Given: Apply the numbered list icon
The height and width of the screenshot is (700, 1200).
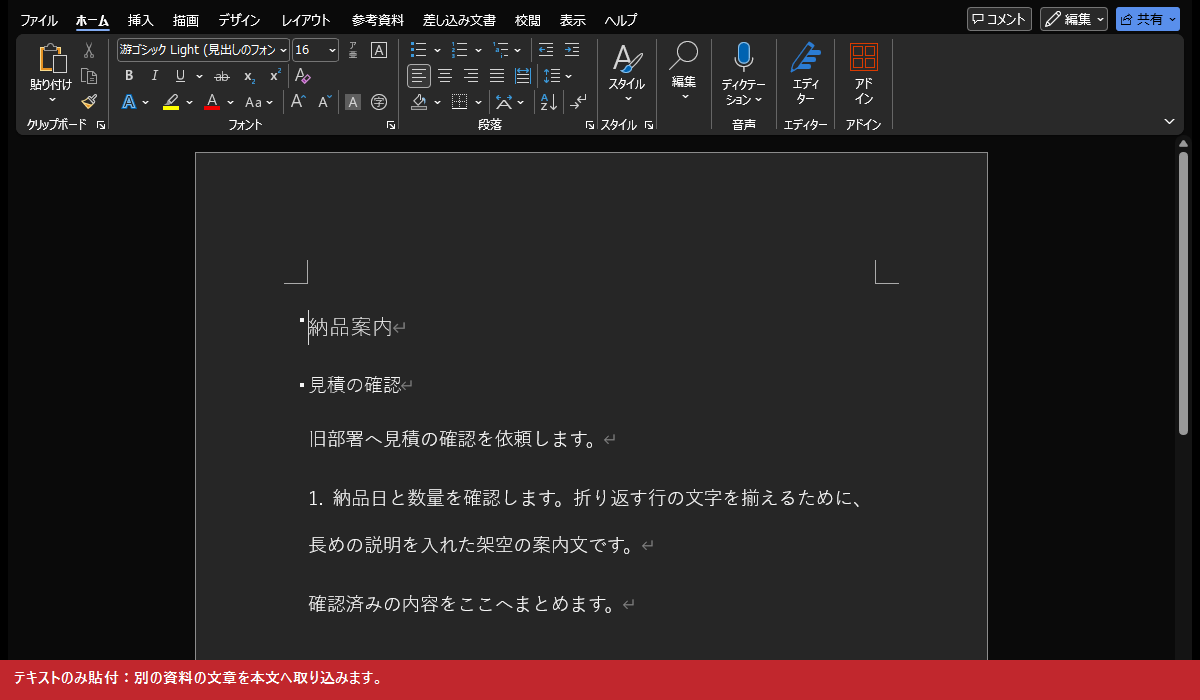Looking at the screenshot, I should tap(460, 50).
